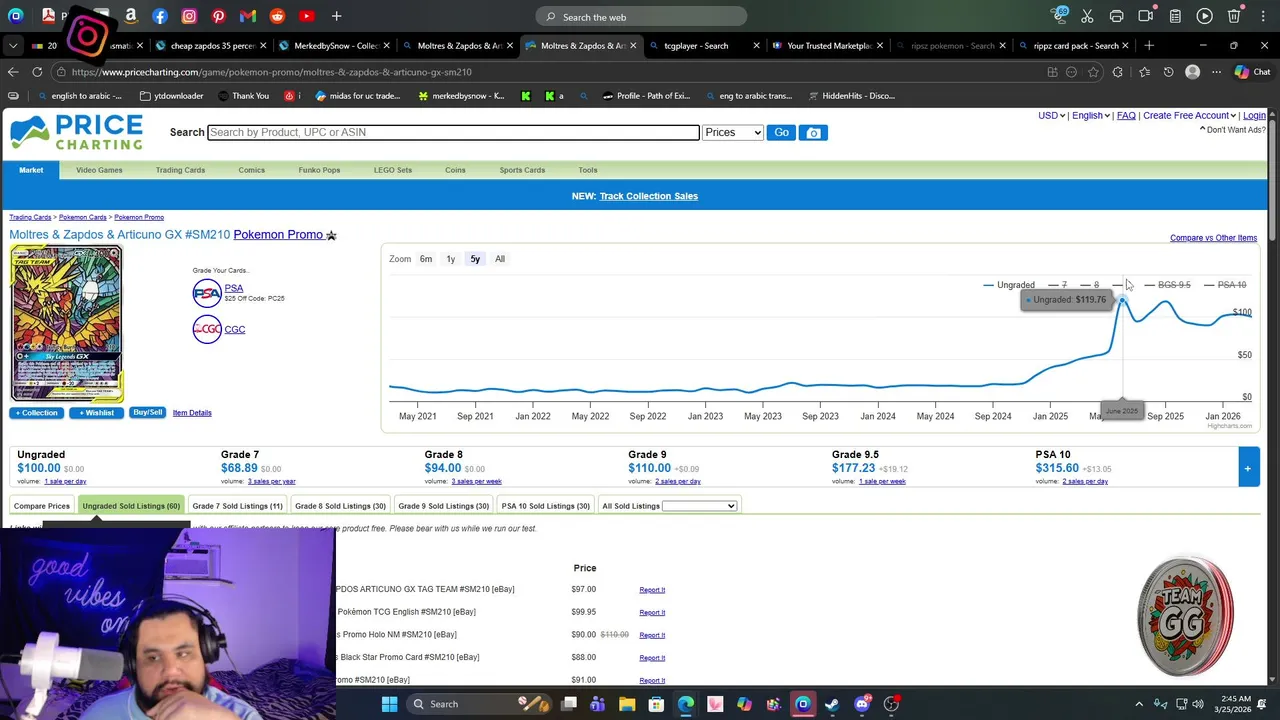Open the USD currency dropdown
Viewport: 1280px width, 720px height.
(x=1051, y=115)
